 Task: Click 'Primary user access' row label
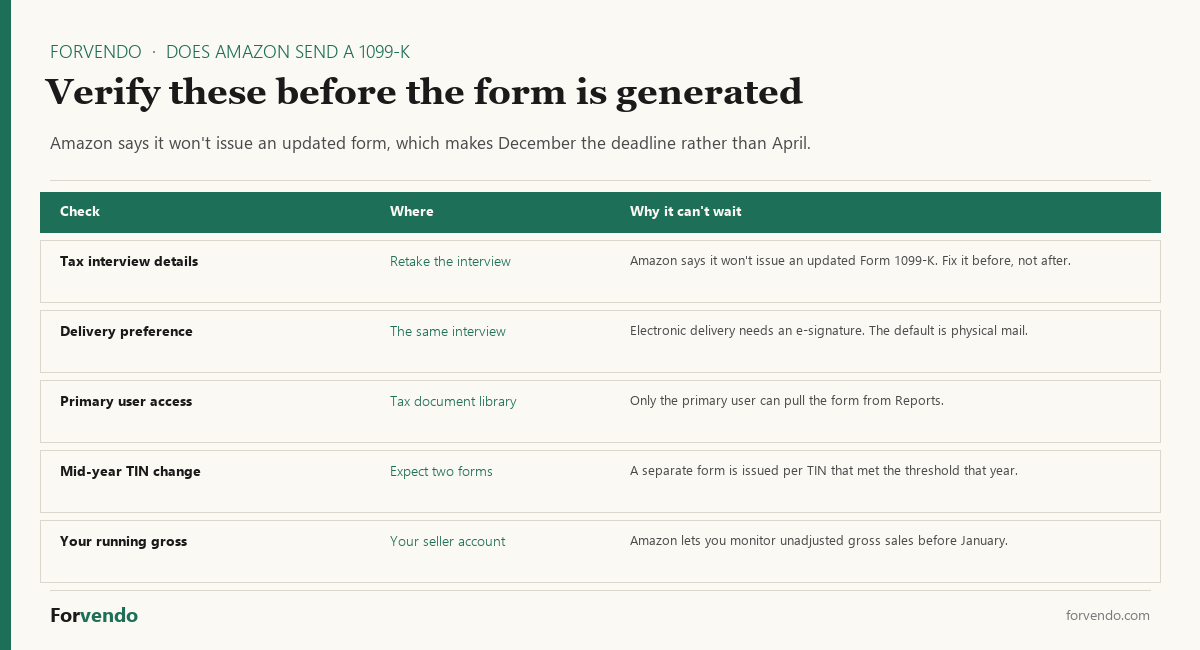point(126,401)
